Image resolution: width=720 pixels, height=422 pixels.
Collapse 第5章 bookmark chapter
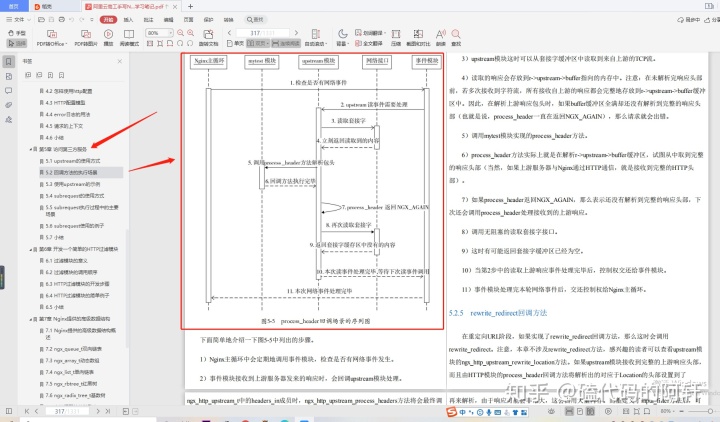click(x=31, y=149)
